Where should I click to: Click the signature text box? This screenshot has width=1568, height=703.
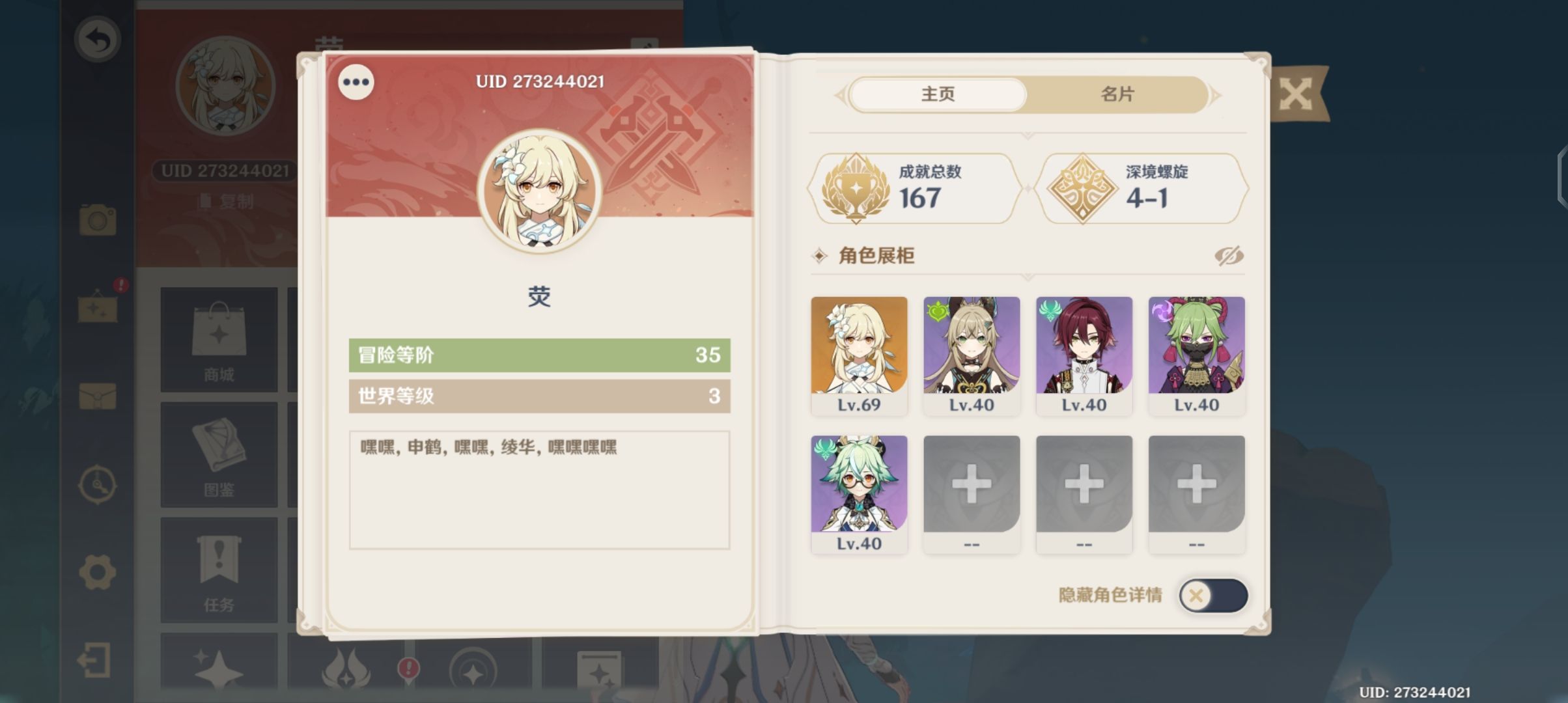(x=539, y=490)
